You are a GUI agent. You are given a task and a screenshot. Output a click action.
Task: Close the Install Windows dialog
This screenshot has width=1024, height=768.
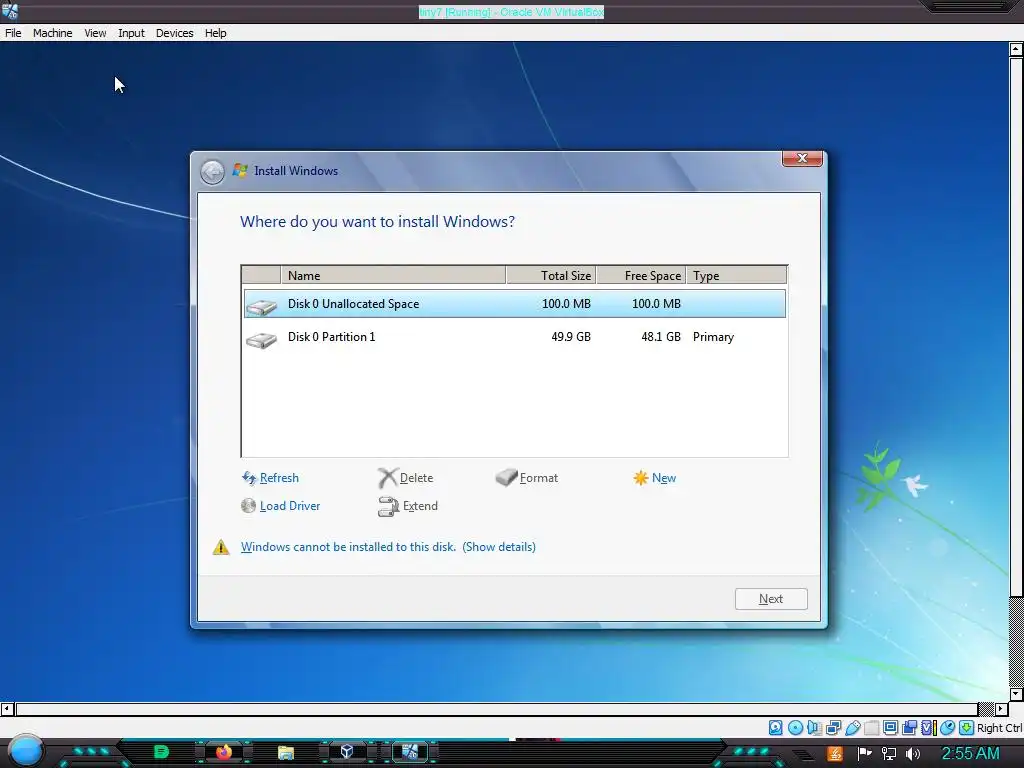(x=802, y=158)
